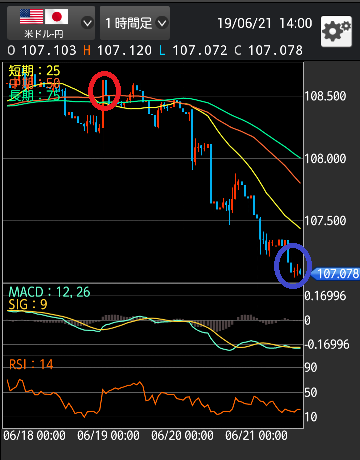This screenshot has width=360, height=460.
Task: Click the MACD zero axis label
Action: 308,320
